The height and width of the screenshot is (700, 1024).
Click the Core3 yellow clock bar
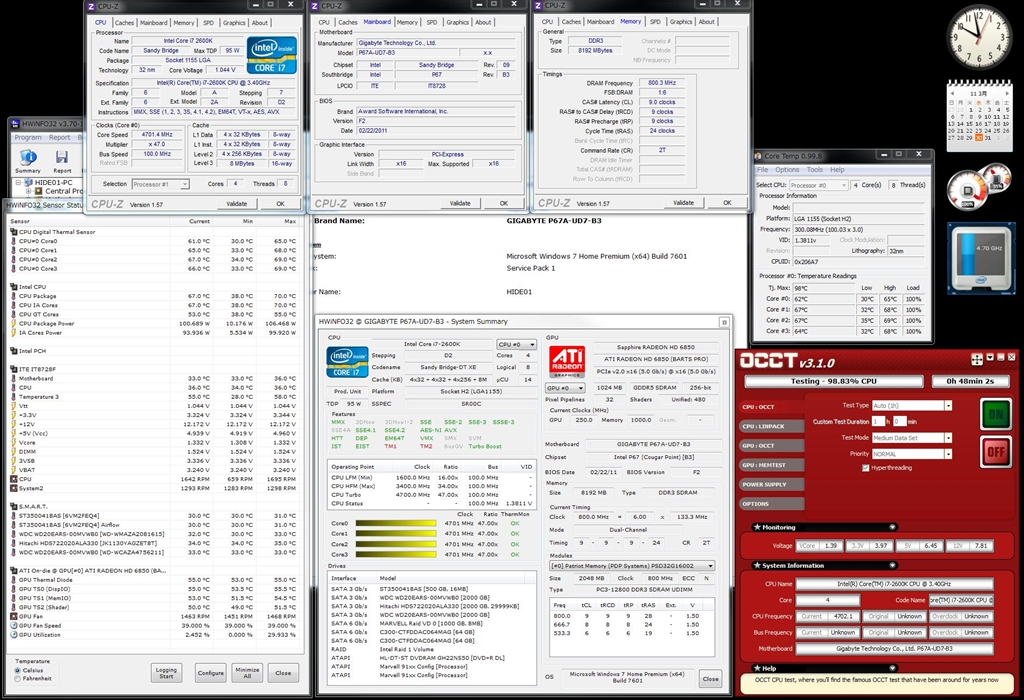click(x=395, y=554)
